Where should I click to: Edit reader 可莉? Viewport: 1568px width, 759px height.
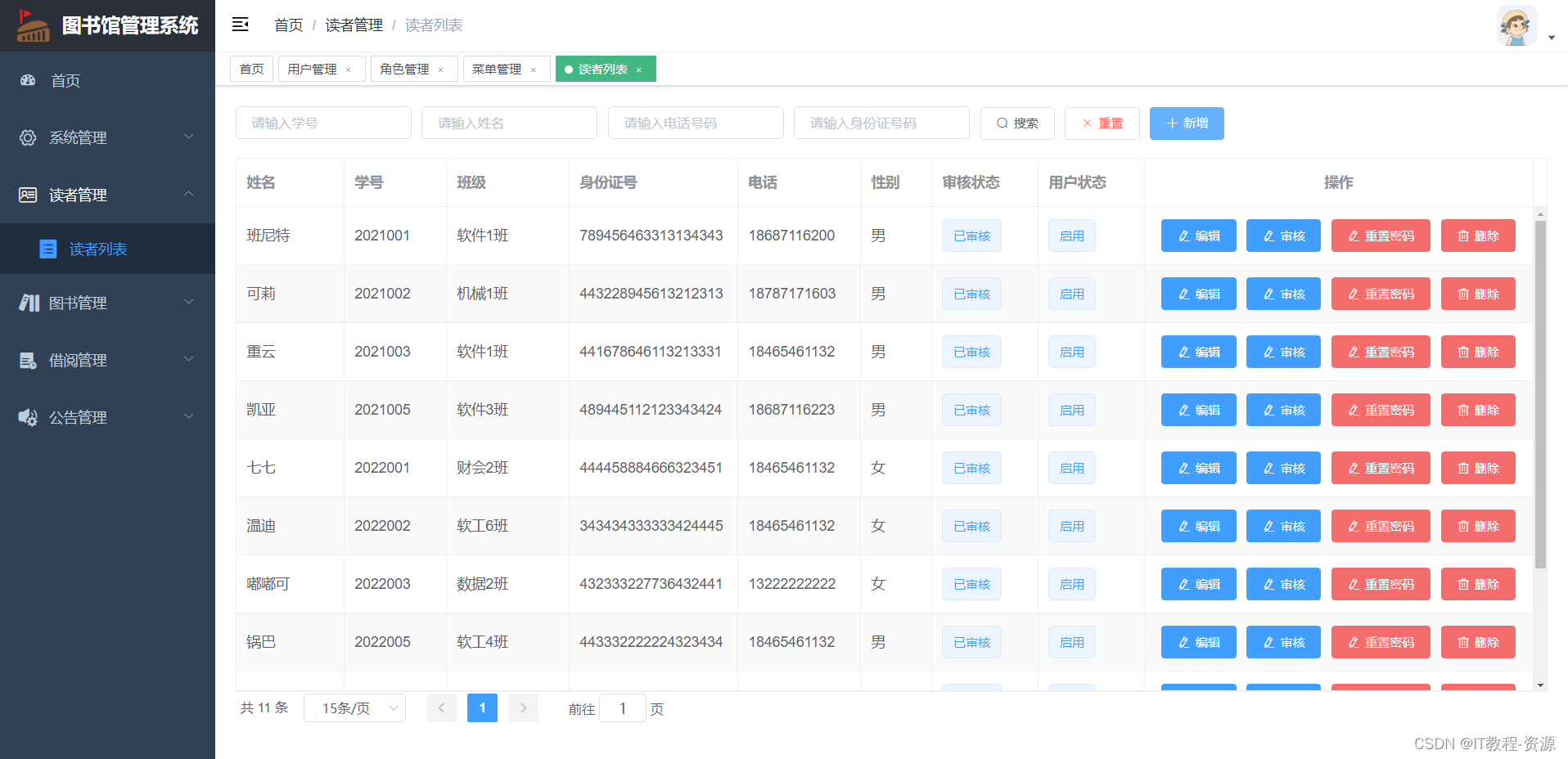click(1198, 294)
